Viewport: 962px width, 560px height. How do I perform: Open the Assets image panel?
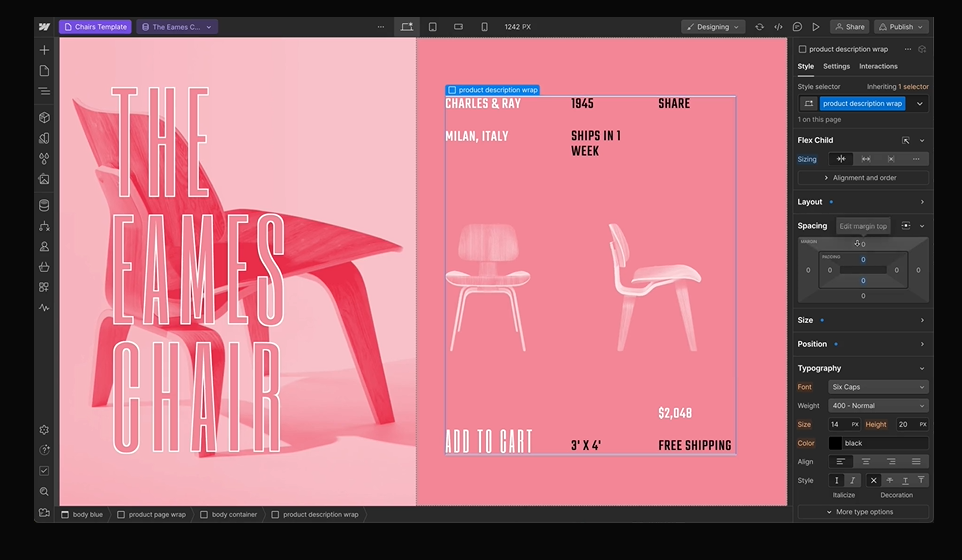point(44,179)
